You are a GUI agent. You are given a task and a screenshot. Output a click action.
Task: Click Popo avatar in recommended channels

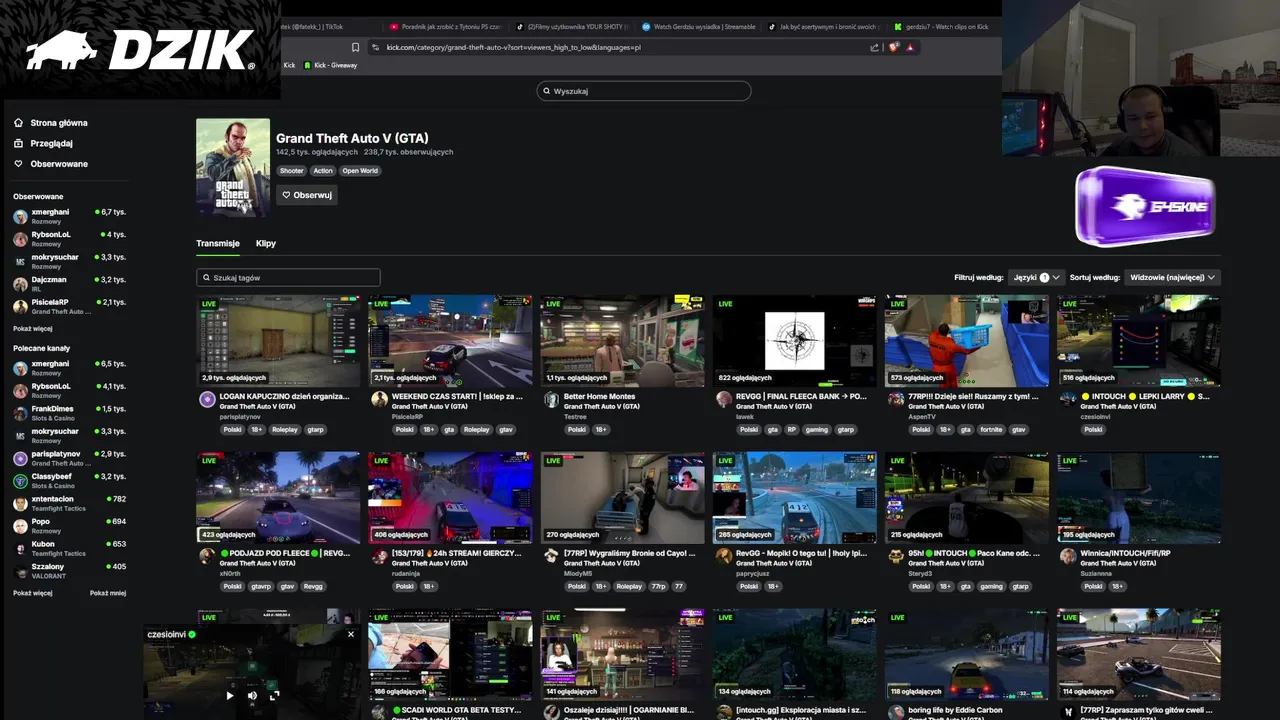(20, 525)
